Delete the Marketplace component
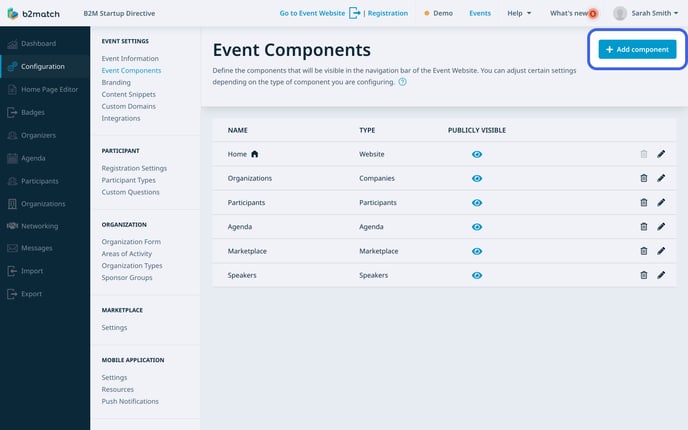688x430 pixels. pos(644,251)
